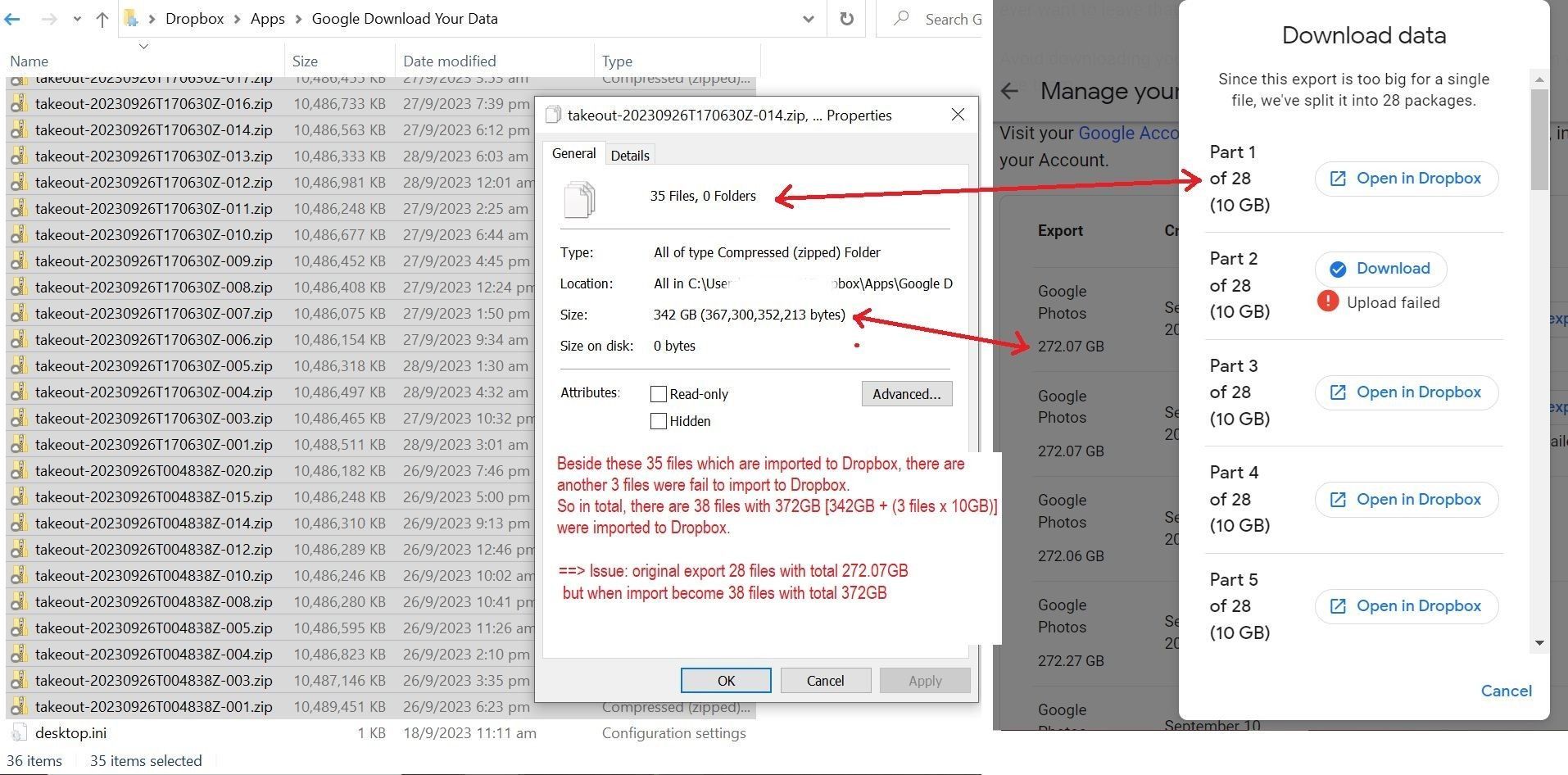Click the Download data scrollbar down arrow

click(1539, 643)
